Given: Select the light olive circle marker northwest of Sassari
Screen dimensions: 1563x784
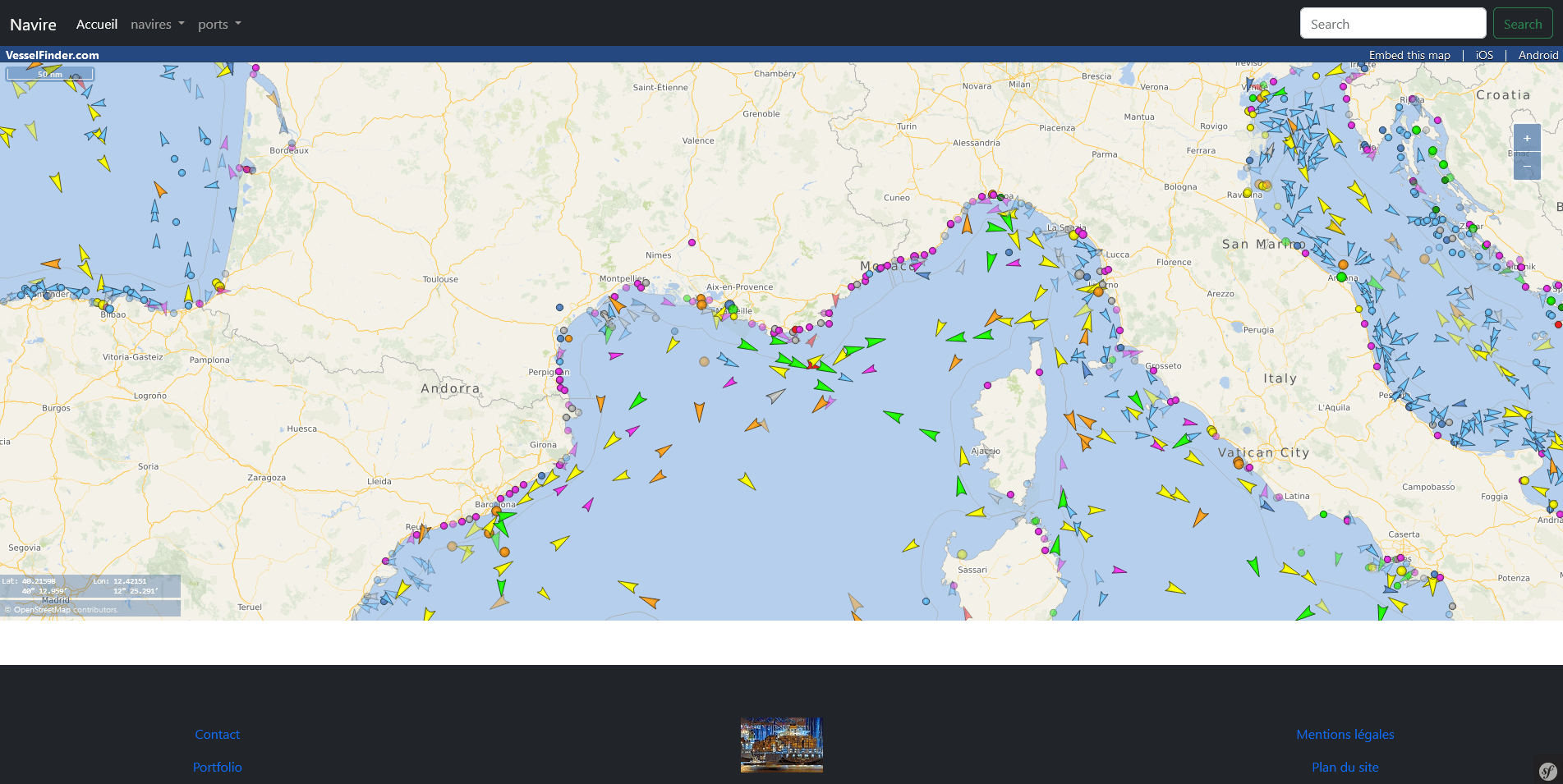Looking at the screenshot, I should 962,554.
